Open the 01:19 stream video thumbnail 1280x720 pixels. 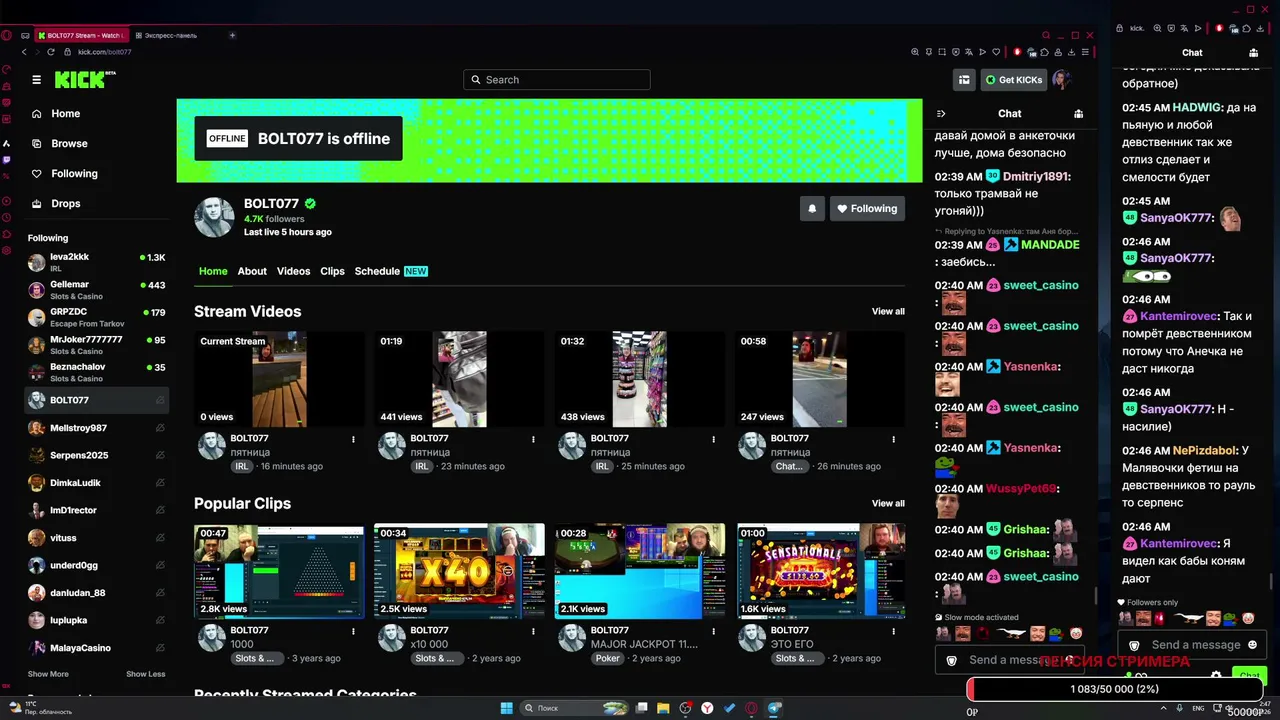(459, 379)
